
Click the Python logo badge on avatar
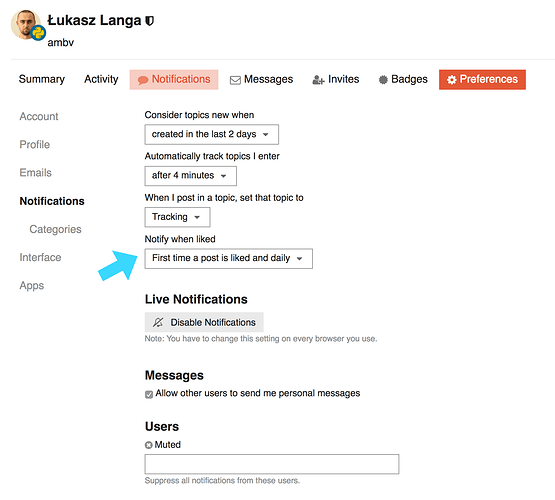(38, 33)
